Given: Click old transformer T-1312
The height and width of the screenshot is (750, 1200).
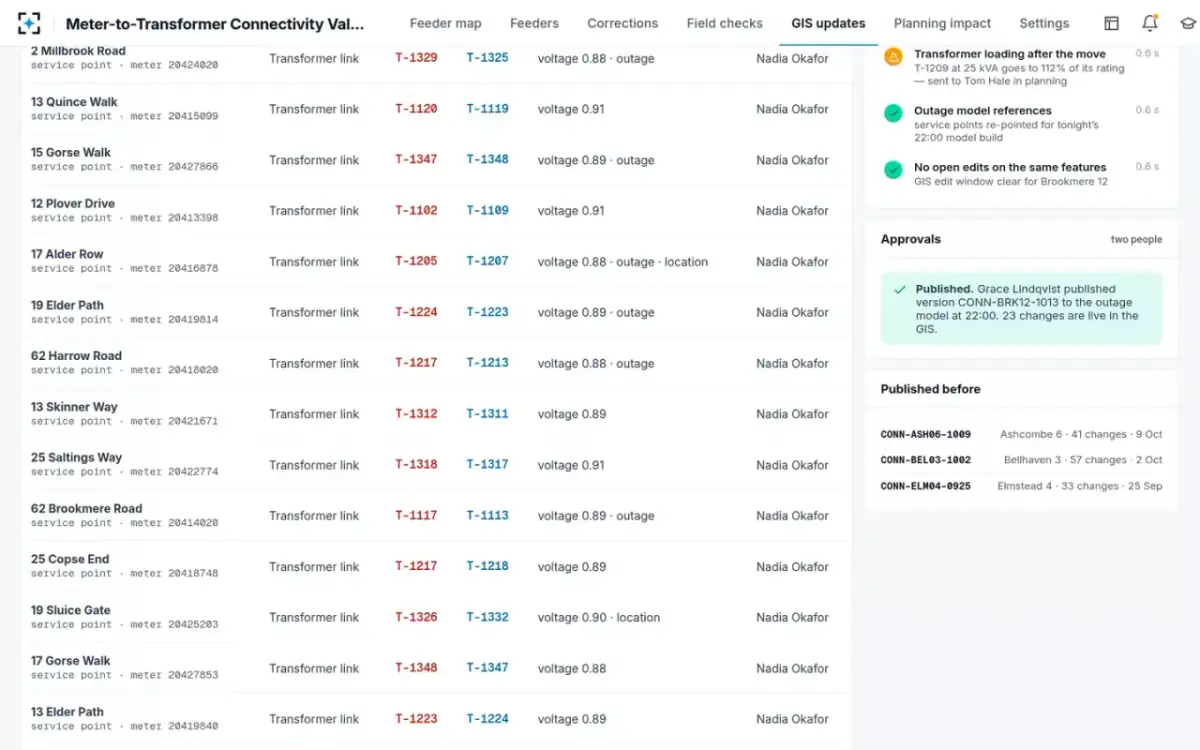Looking at the screenshot, I should pos(416,414).
